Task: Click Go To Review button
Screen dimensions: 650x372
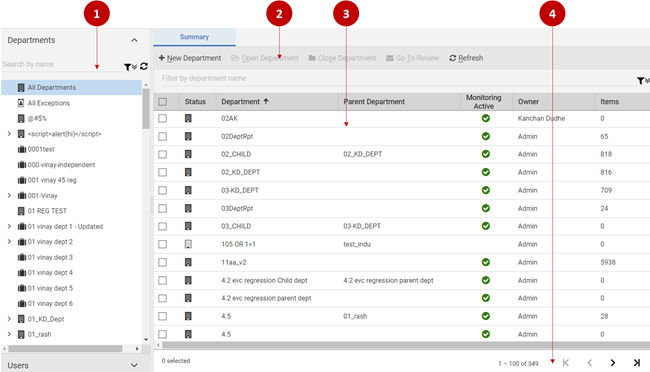Action: click(x=412, y=58)
